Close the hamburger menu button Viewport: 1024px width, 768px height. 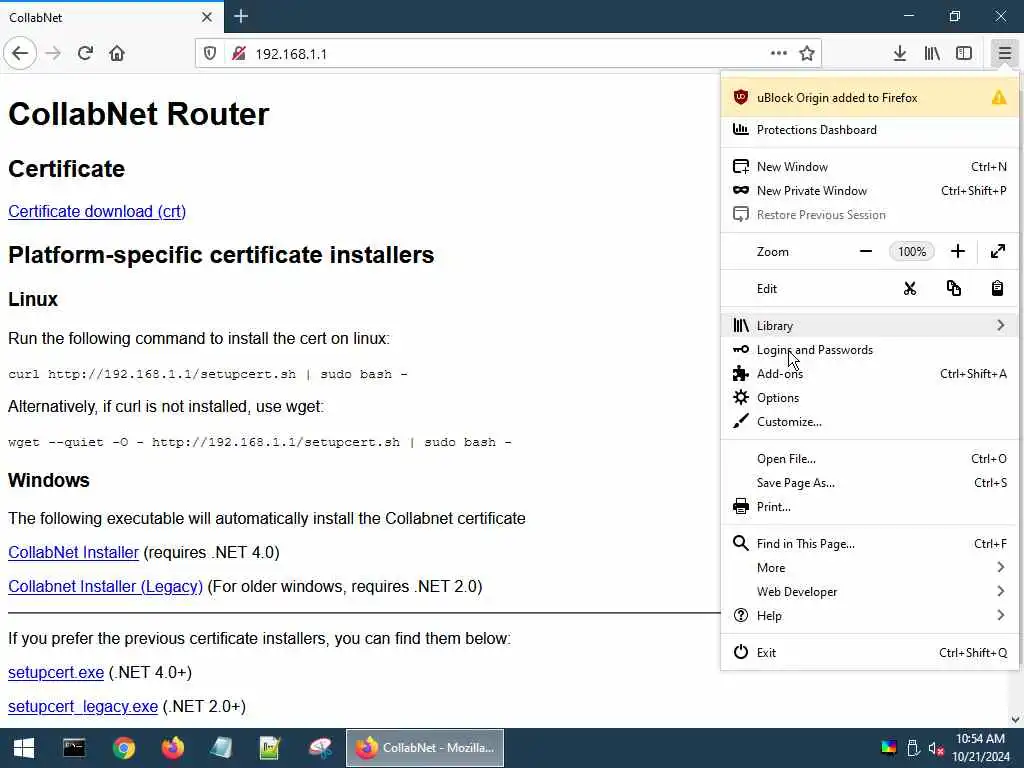click(x=1004, y=54)
